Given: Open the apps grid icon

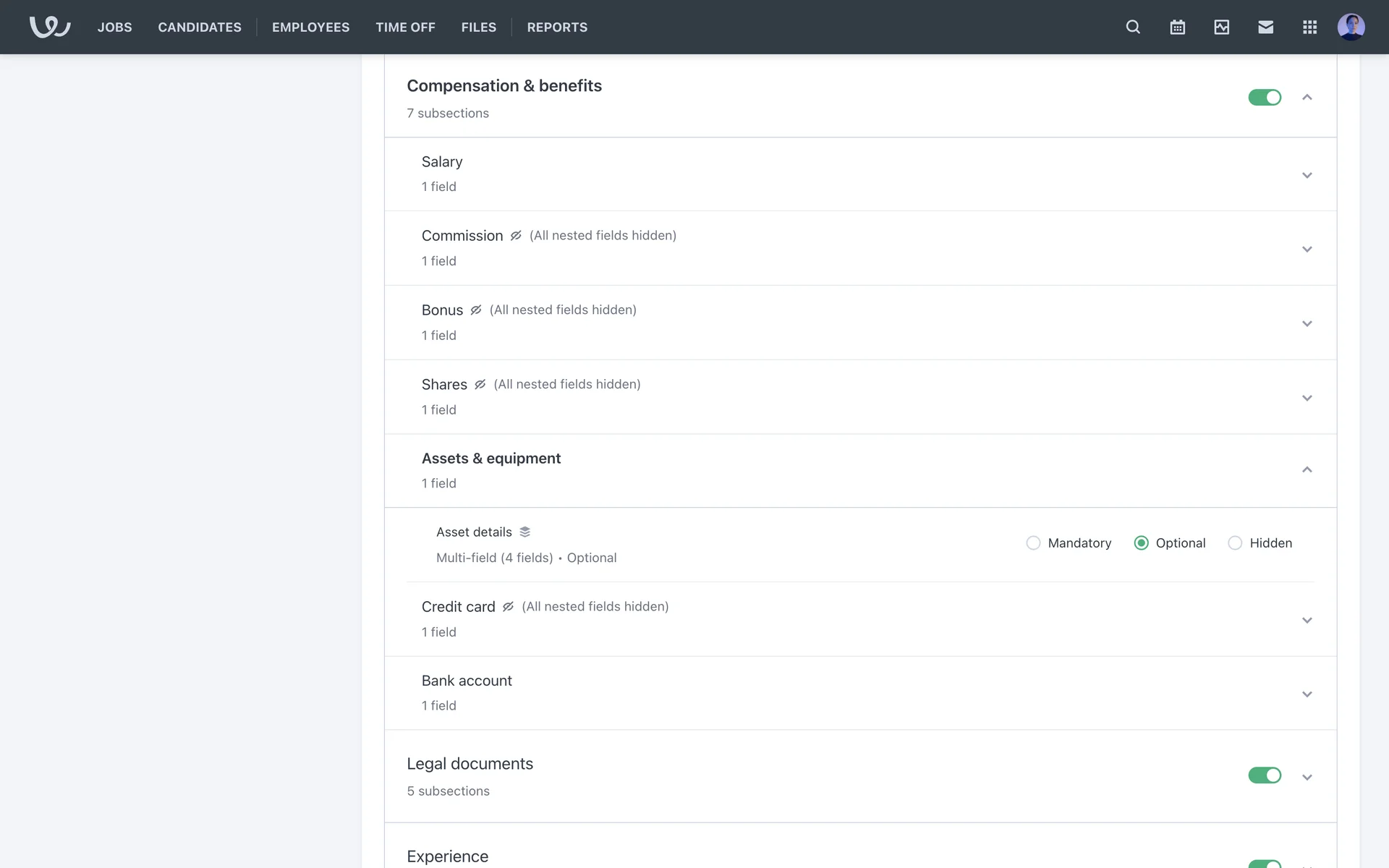Looking at the screenshot, I should tap(1309, 27).
